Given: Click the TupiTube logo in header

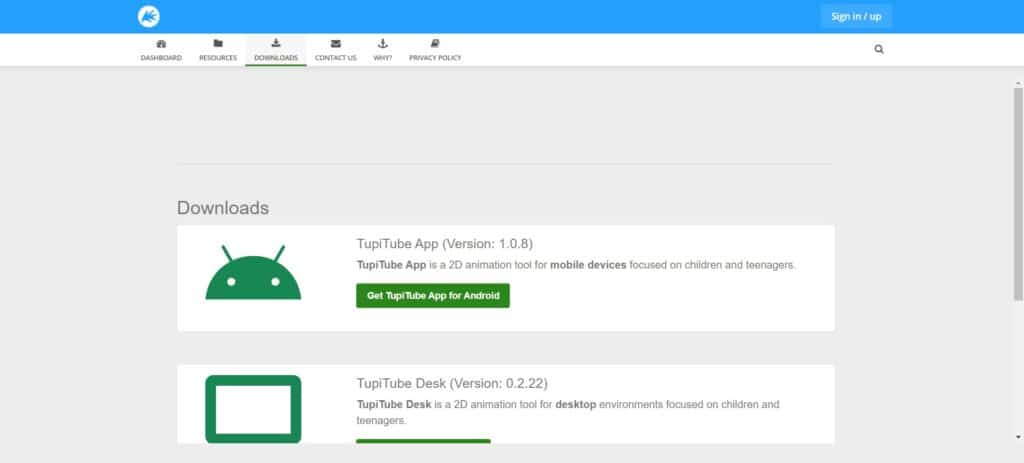Looking at the screenshot, I should tap(149, 16).
